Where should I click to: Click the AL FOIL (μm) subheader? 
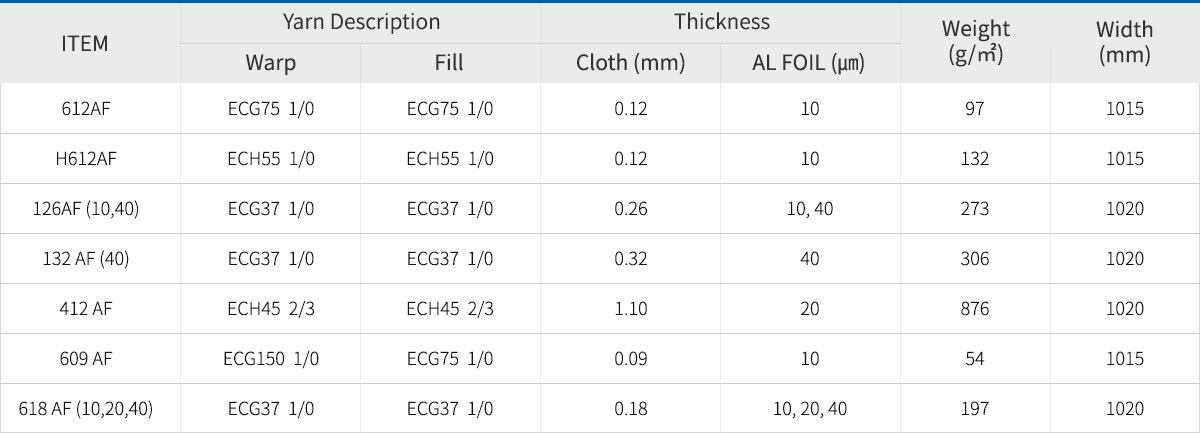(x=810, y=64)
